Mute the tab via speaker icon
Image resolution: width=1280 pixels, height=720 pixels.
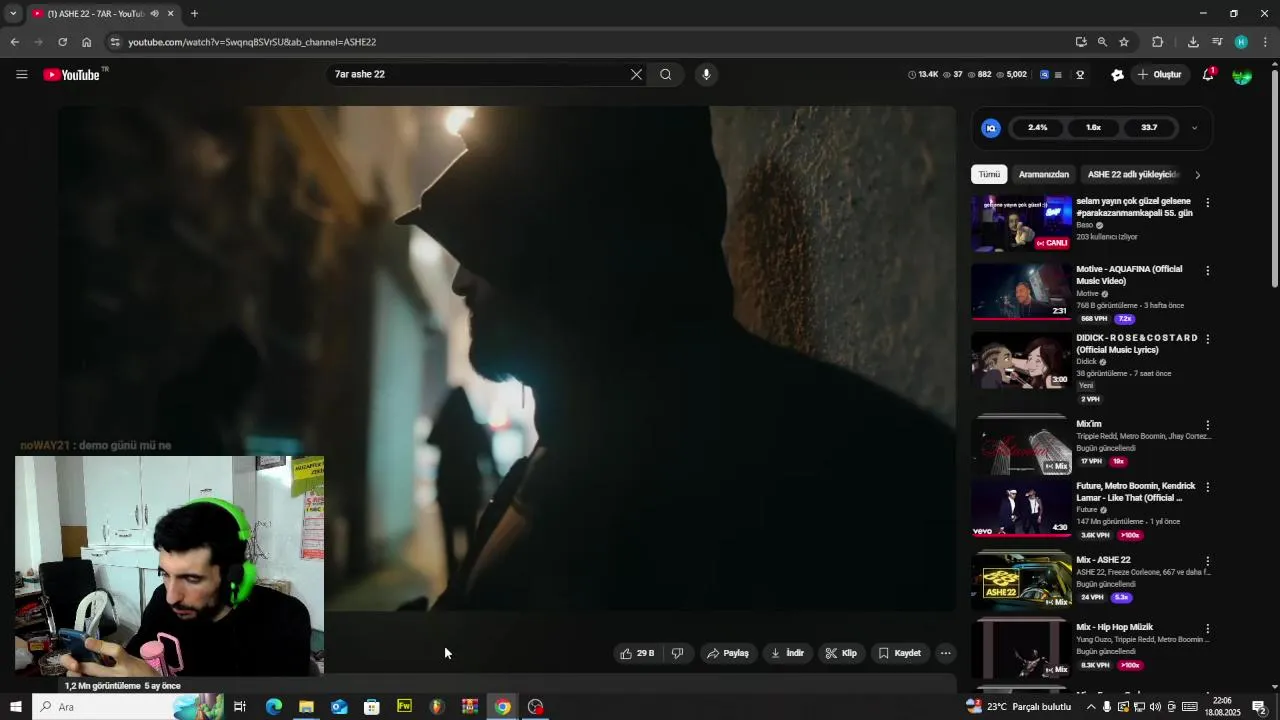154,14
